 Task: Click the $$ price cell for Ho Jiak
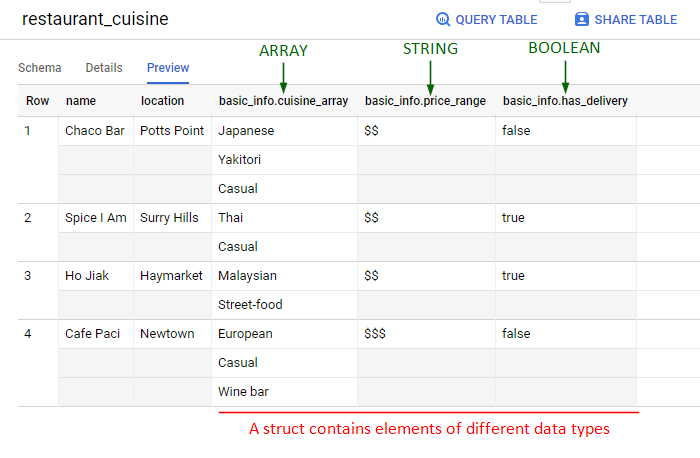click(x=426, y=276)
